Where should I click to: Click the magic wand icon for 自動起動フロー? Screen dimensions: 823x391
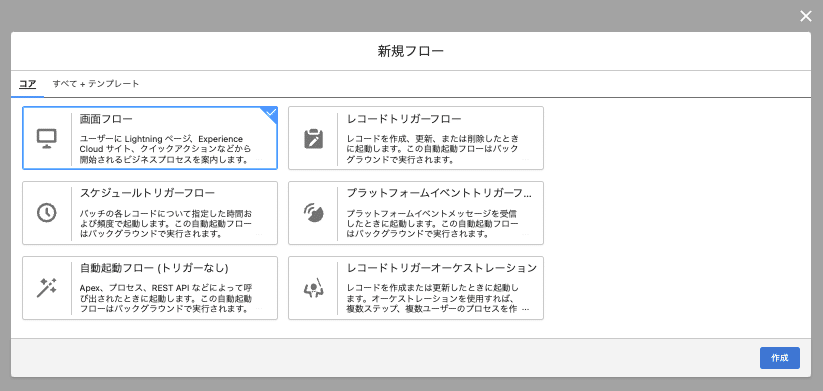point(46,288)
